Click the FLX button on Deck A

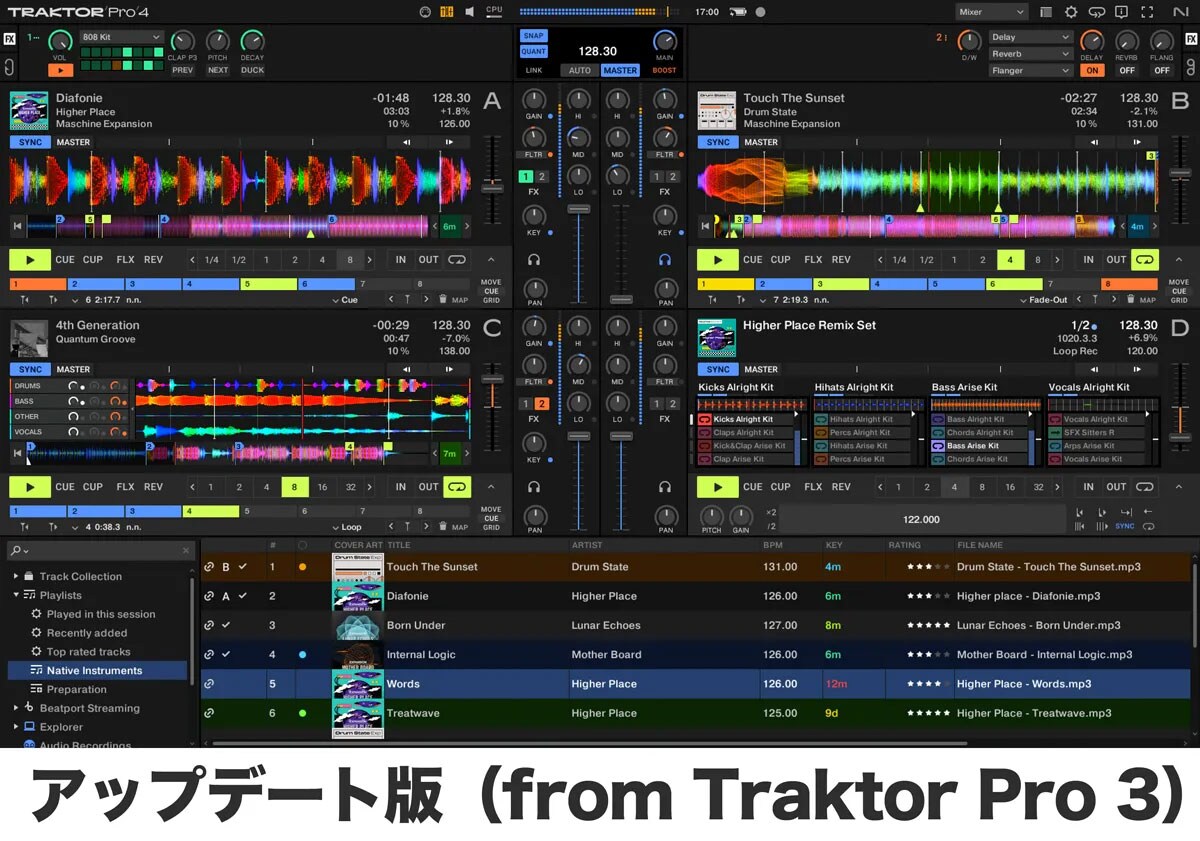click(x=125, y=260)
